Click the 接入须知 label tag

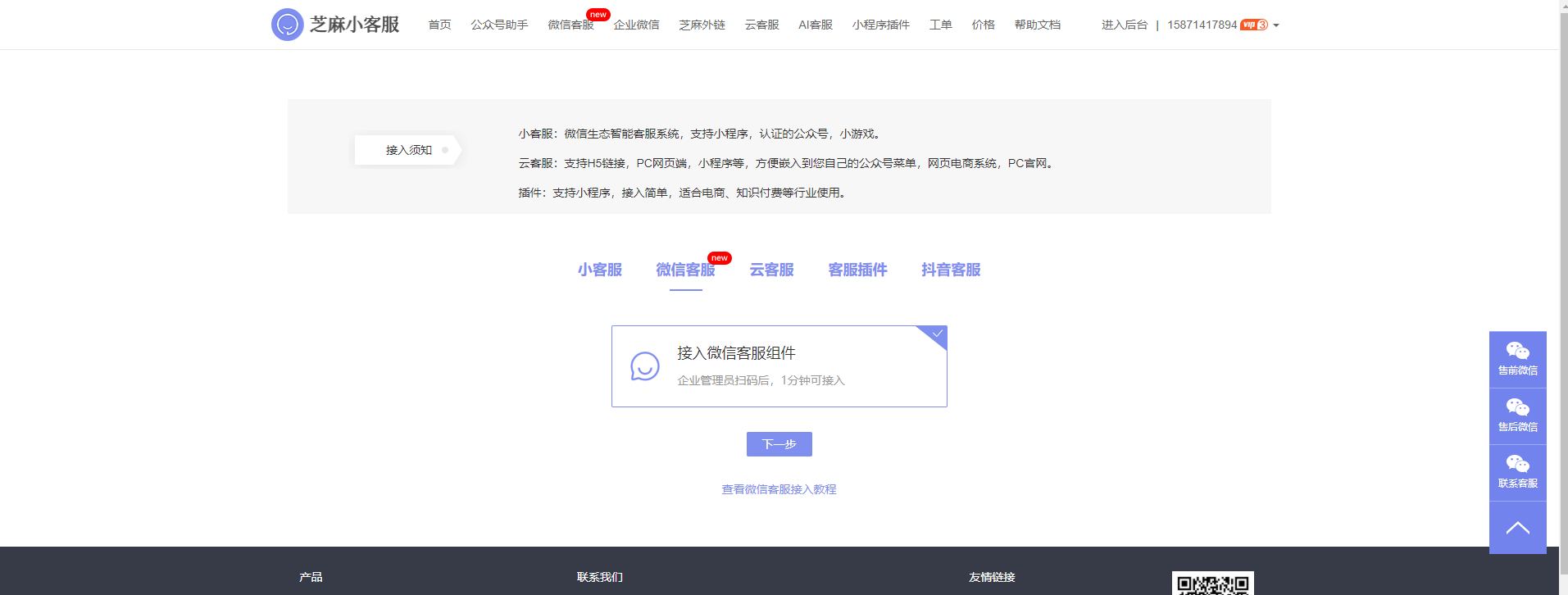pyautogui.click(x=408, y=150)
